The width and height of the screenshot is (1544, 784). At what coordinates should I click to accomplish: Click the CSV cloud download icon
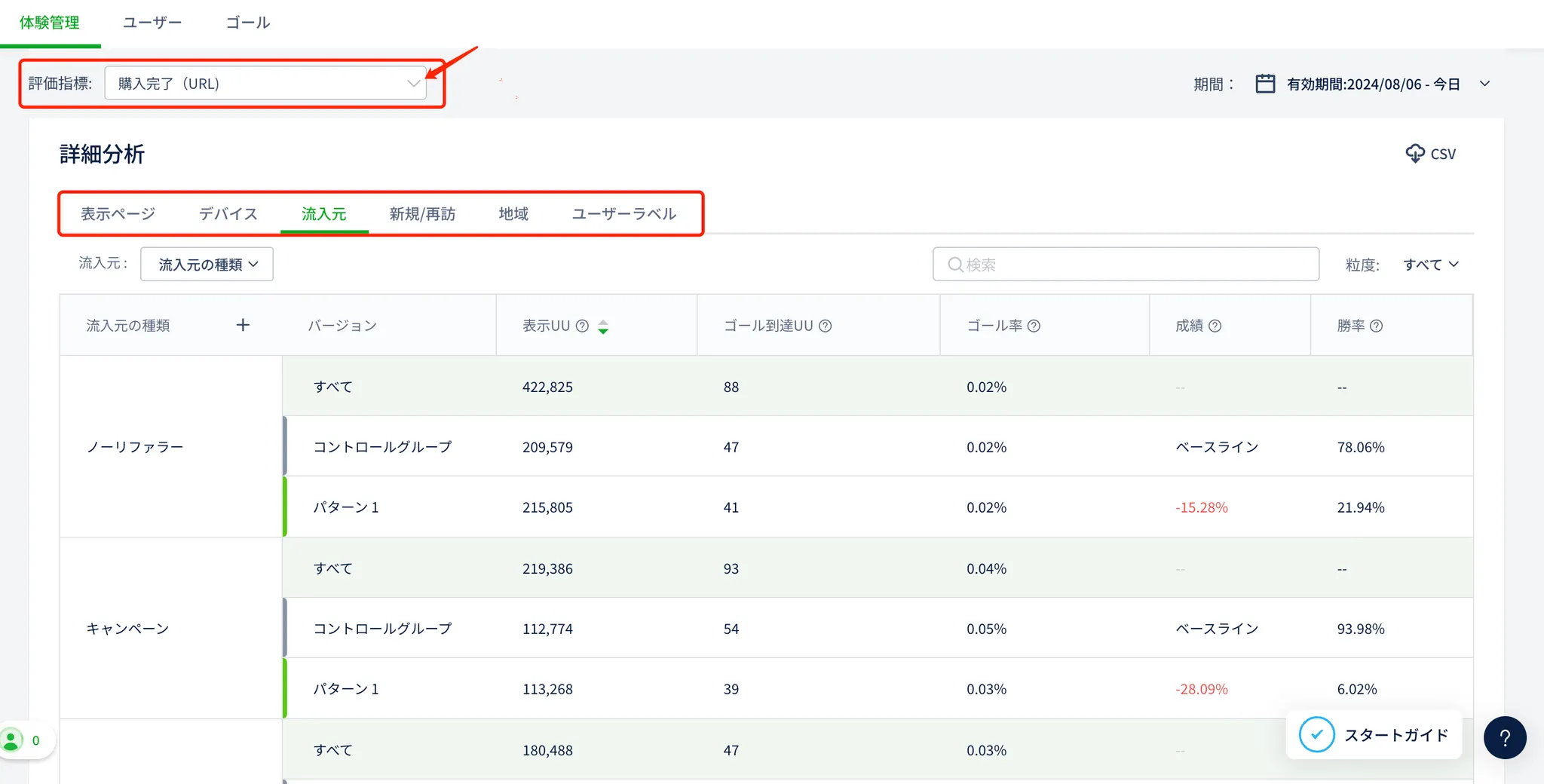tap(1415, 154)
